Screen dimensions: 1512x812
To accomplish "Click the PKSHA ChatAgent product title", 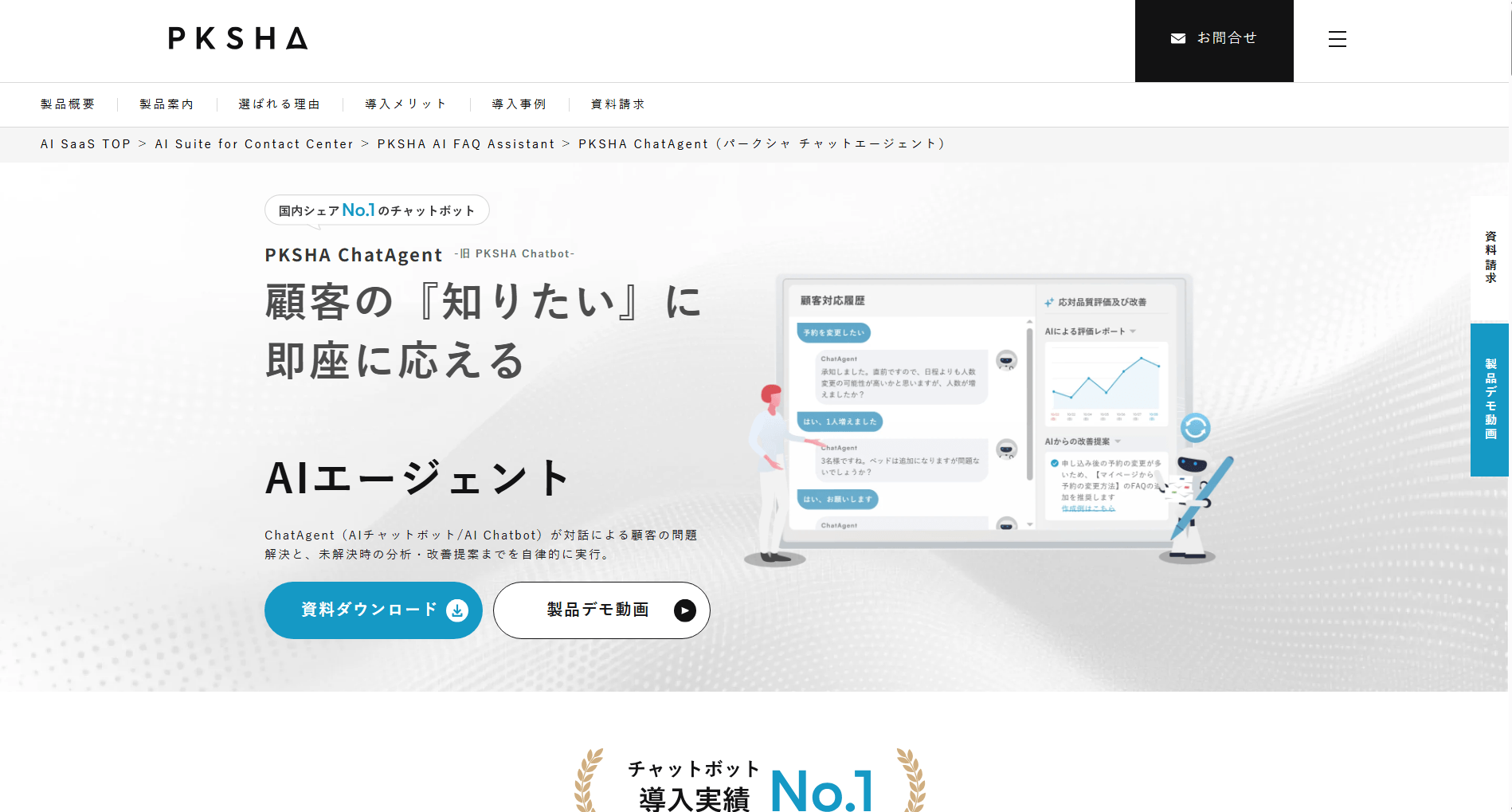I will point(354,255).
